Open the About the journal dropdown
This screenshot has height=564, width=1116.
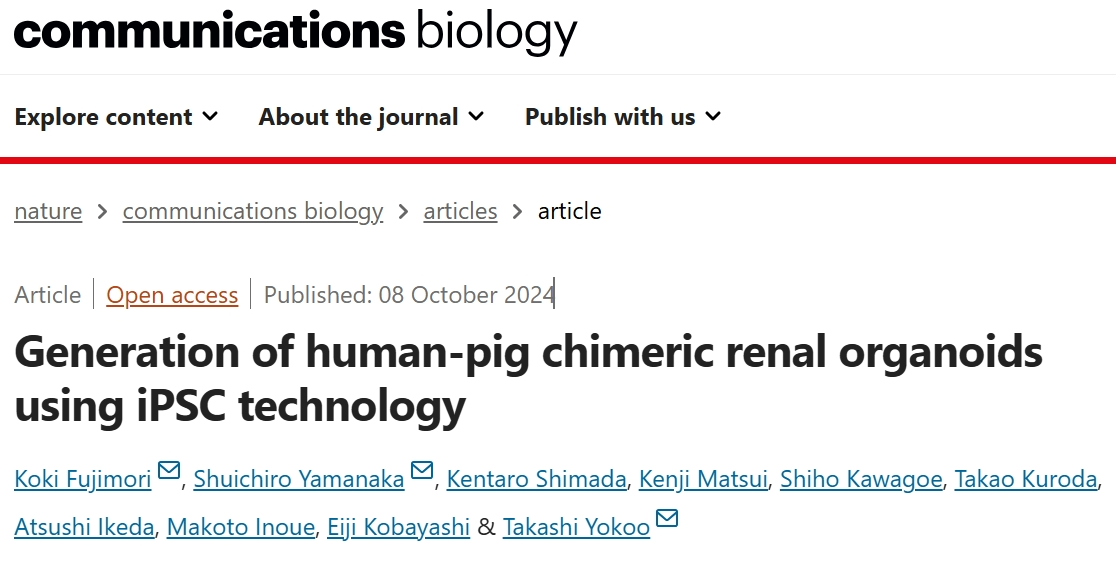click(371, 117)
